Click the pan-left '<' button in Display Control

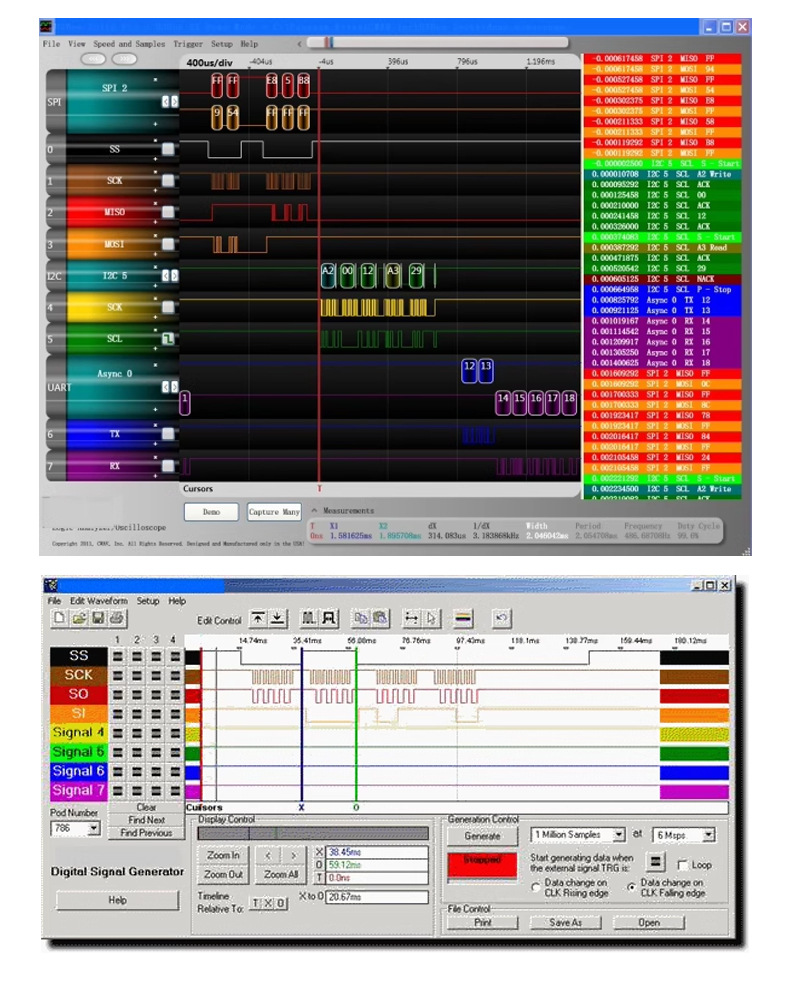268,855
